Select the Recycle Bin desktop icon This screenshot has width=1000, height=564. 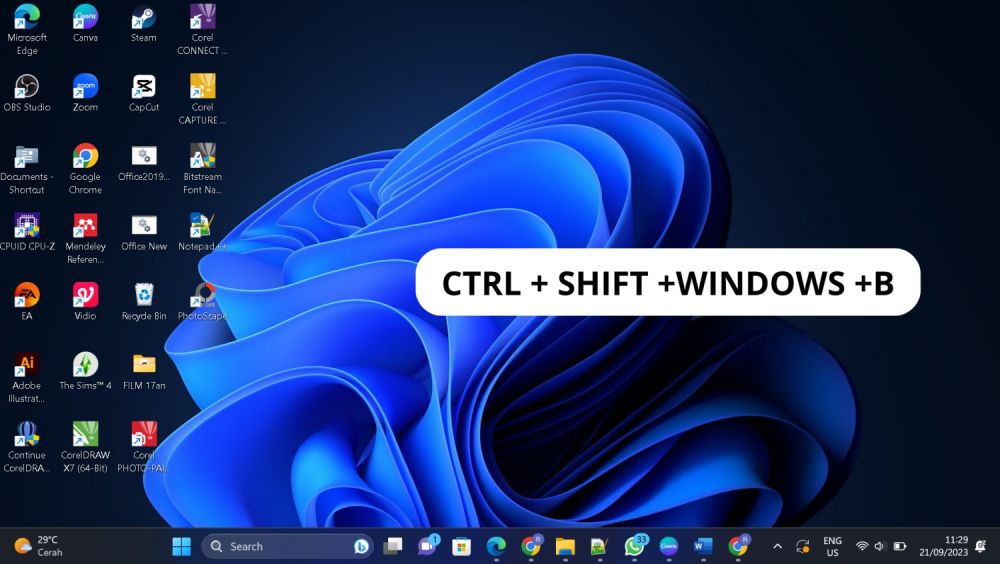pos(143,302)
